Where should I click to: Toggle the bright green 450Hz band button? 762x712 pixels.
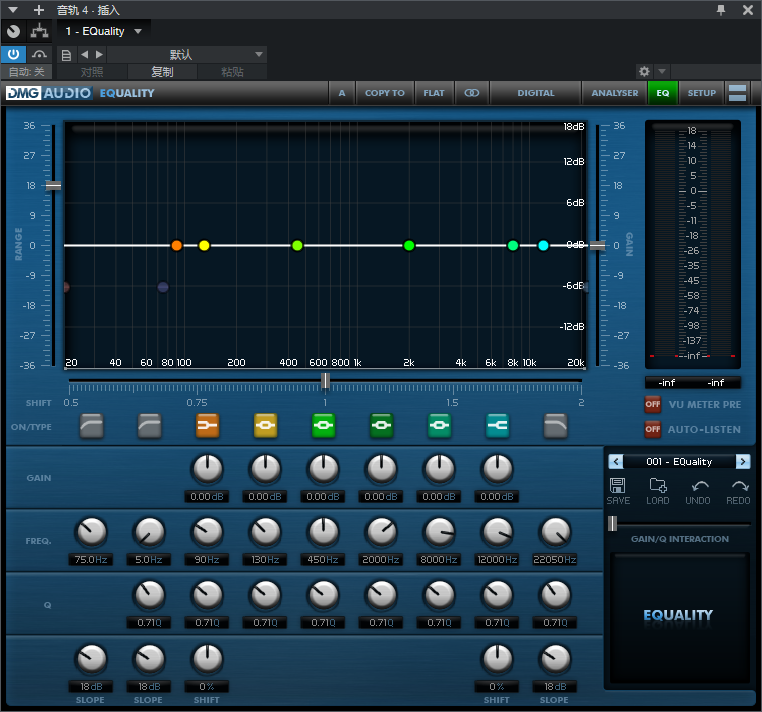pyautogui.click(x=323, y=426)
